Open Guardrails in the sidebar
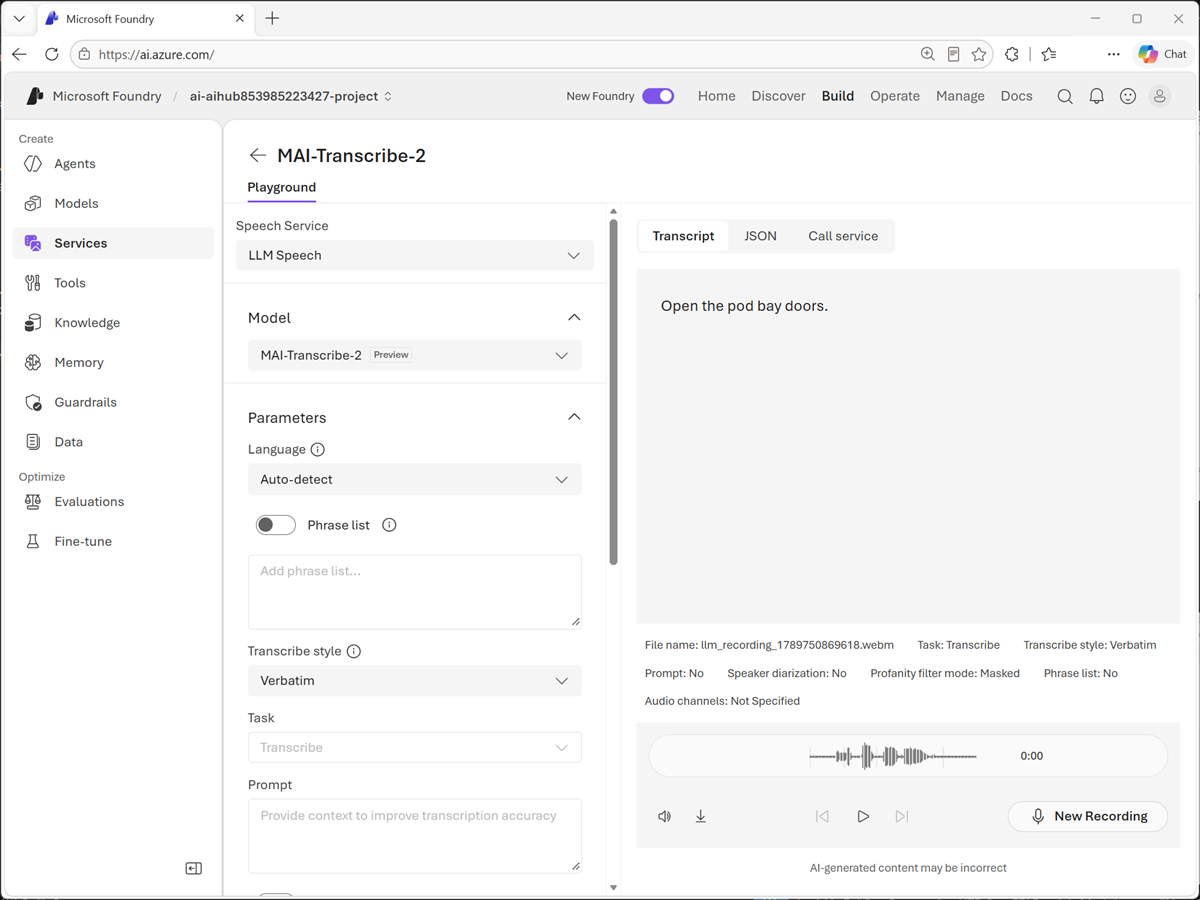Viewport: 1200px width, 900px height. pyautogui.click(x=113, y=402)
